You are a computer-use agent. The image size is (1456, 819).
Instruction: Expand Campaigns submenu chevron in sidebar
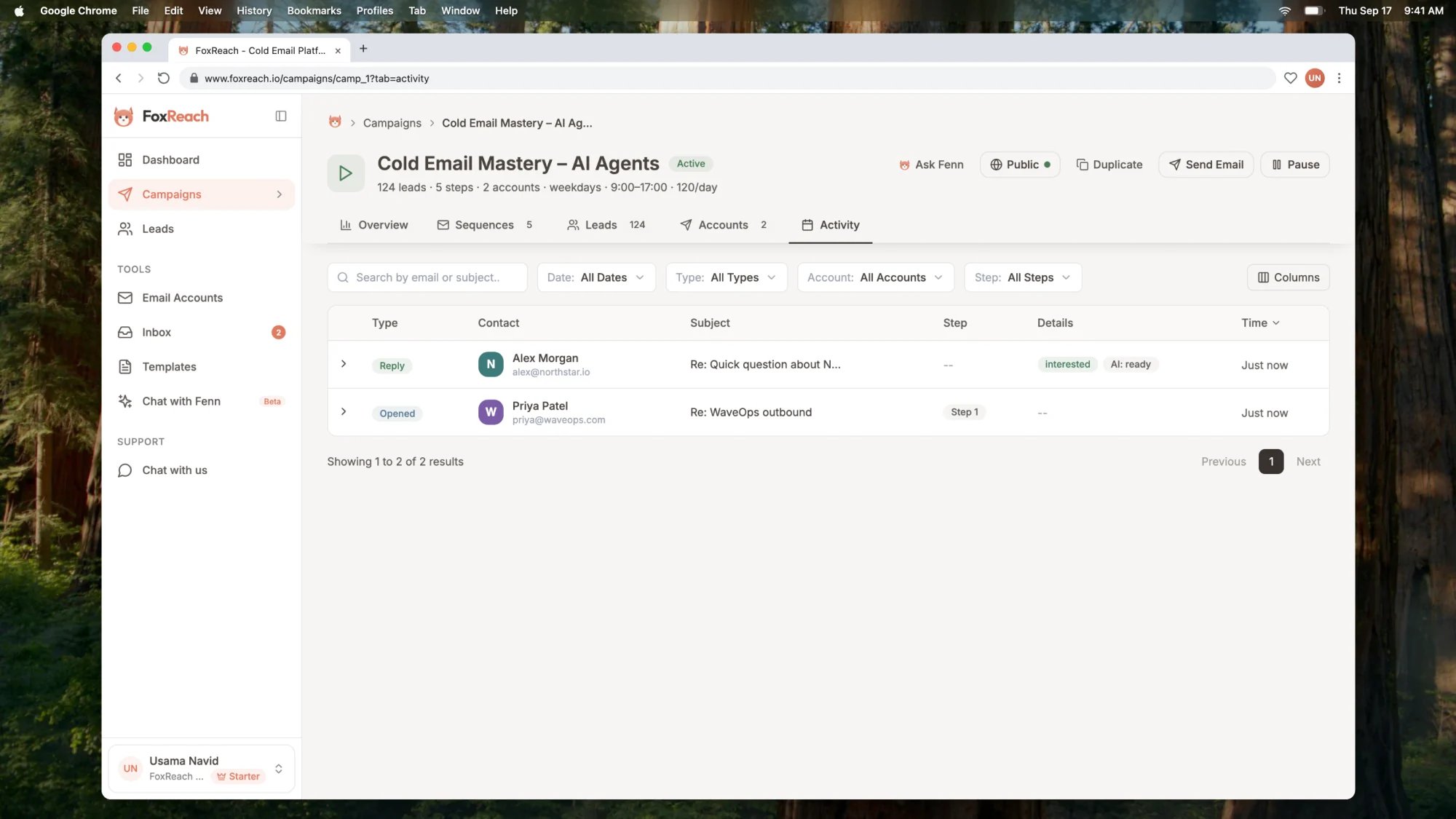click(279, 194)
